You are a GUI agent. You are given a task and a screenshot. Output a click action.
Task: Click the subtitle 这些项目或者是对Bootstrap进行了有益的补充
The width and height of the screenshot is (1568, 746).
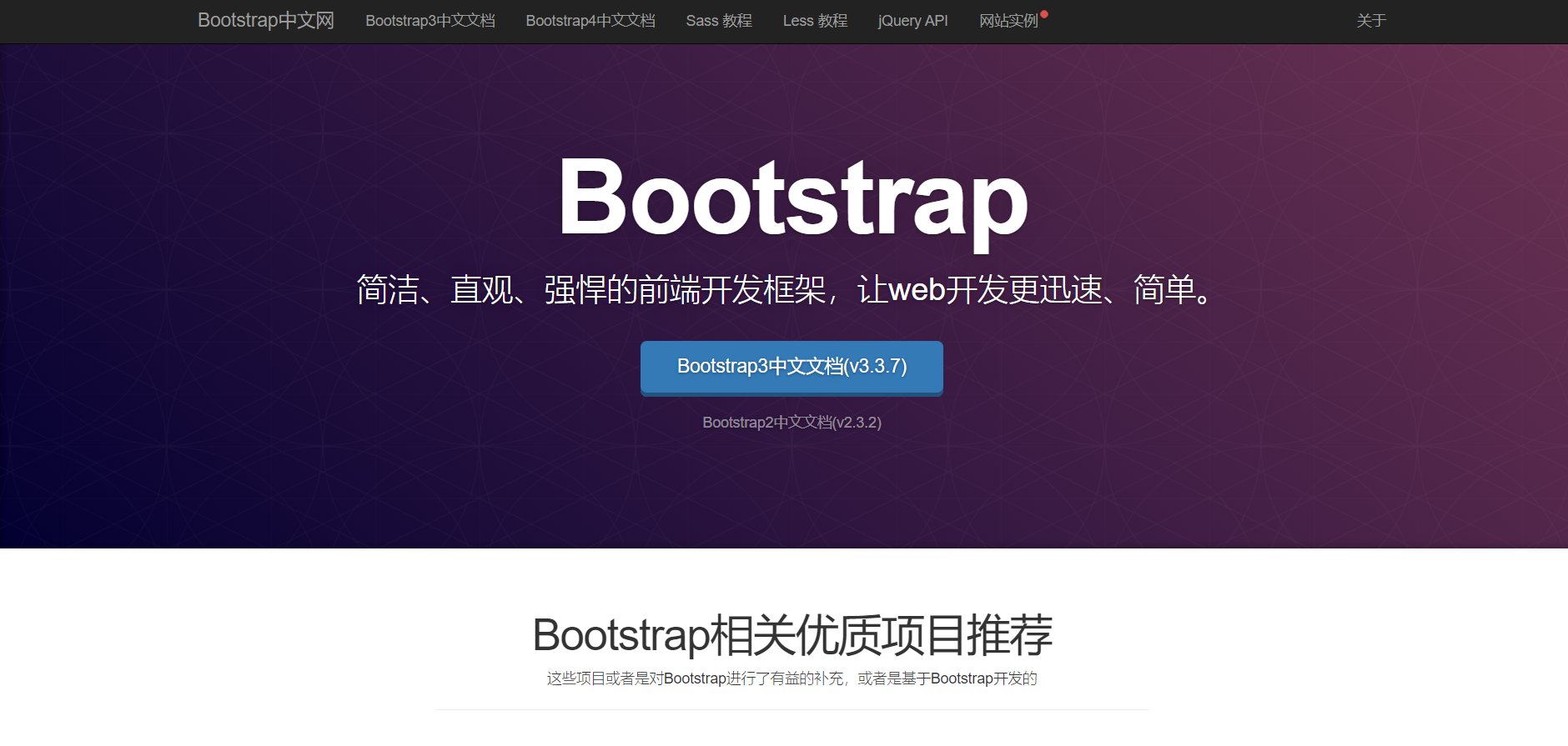(x=696, y=678)
